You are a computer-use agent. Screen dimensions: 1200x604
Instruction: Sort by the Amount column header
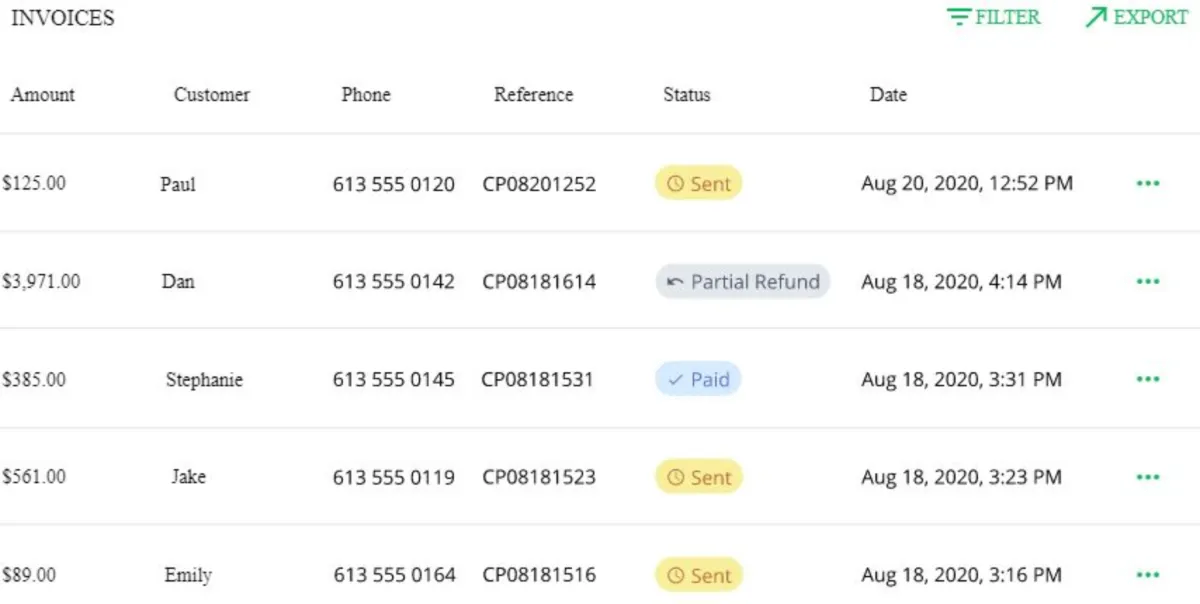coord(43,95)
